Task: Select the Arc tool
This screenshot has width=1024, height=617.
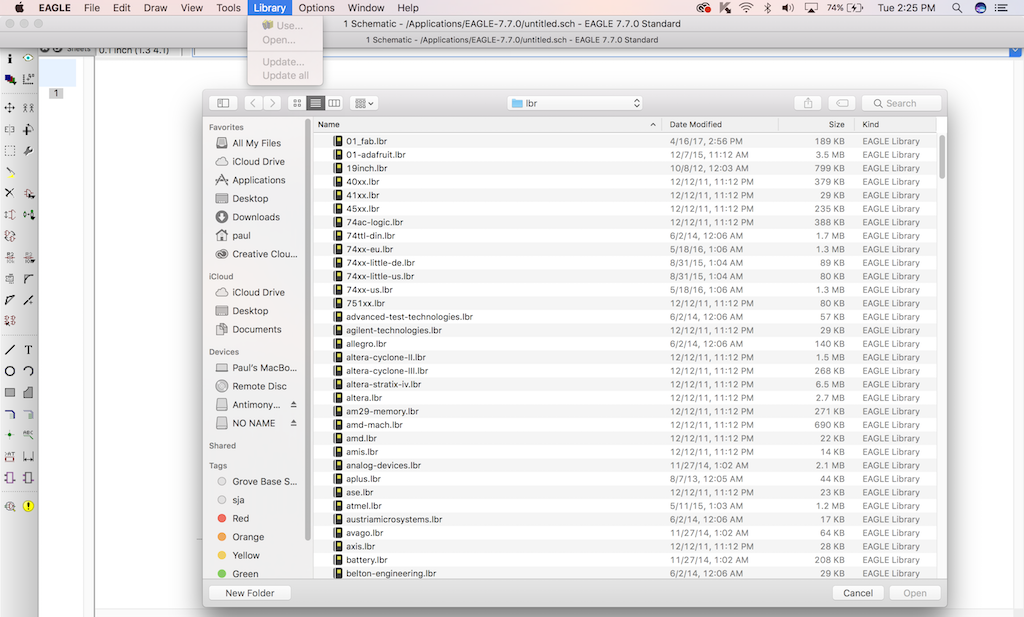Action: [28, 371]
